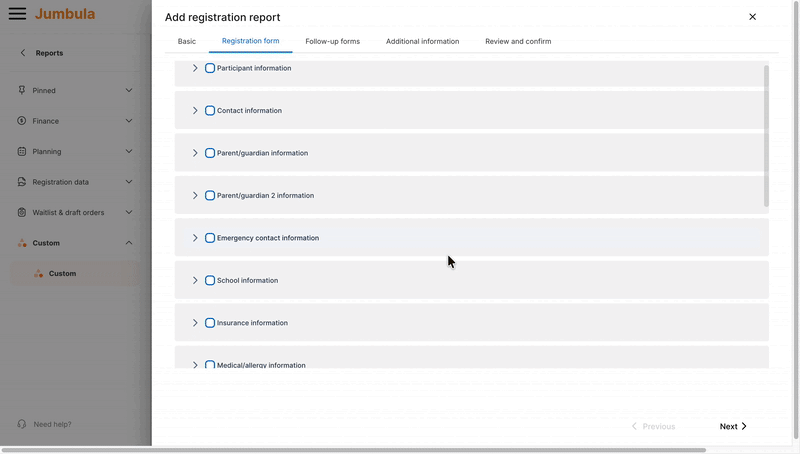Image resolution: width=800 pixels, height=454 pixels.
Task: Click the vertical scrollbar in form list
Action: pyautogui.click(x=766, y=135)
